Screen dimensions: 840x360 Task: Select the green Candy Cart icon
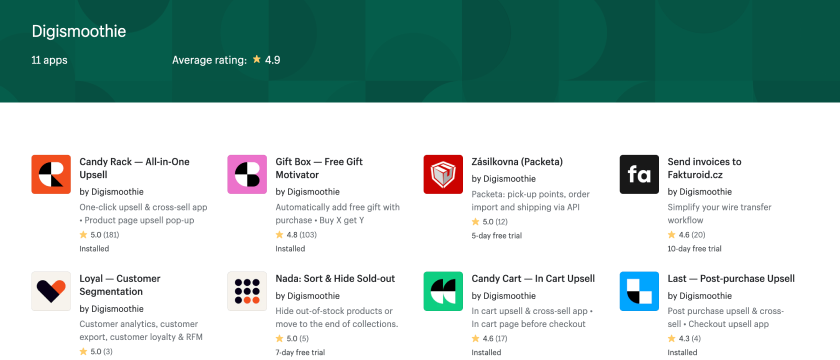click(443, 291)
